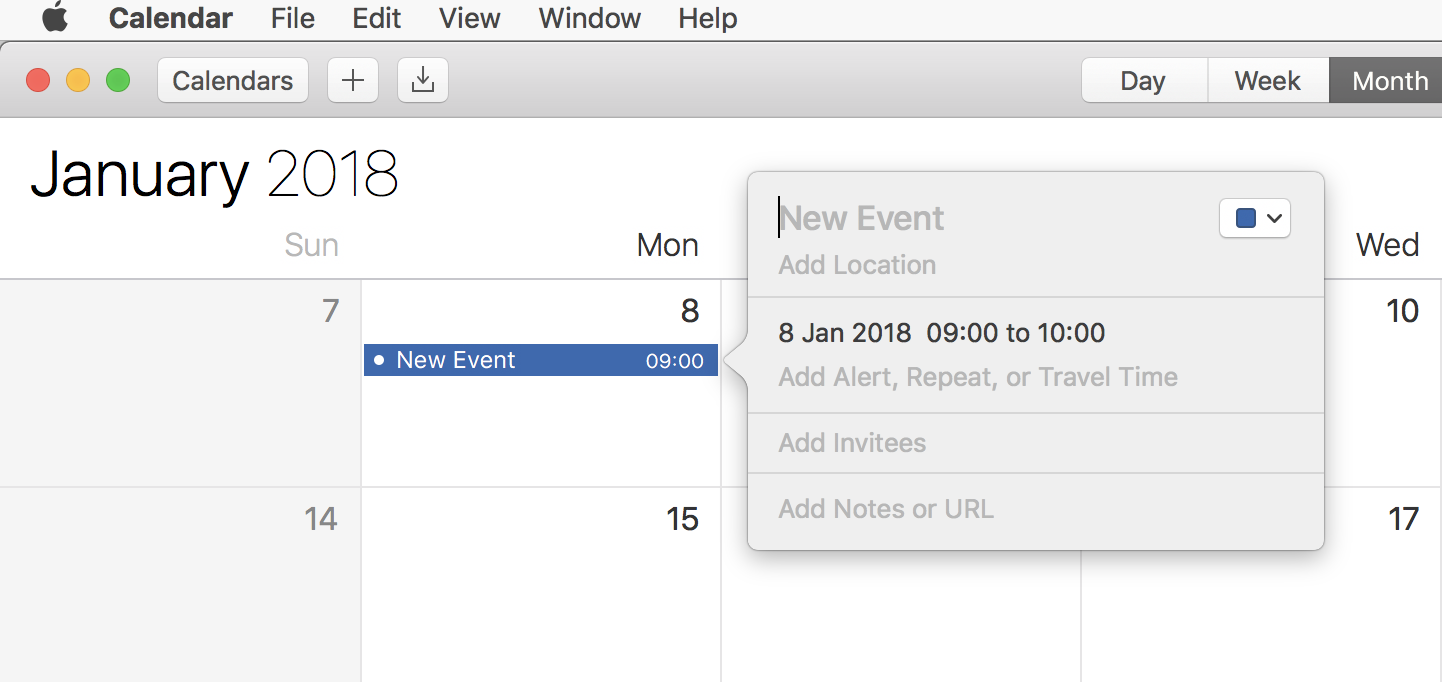Click the yellow minimize window button
Screen dimensions: 1442x682
[x=78, y=80]
